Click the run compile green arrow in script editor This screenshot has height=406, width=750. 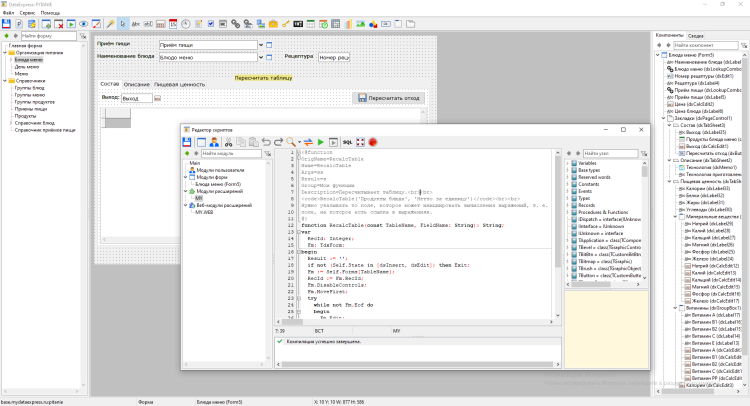[x=320, y=143]
